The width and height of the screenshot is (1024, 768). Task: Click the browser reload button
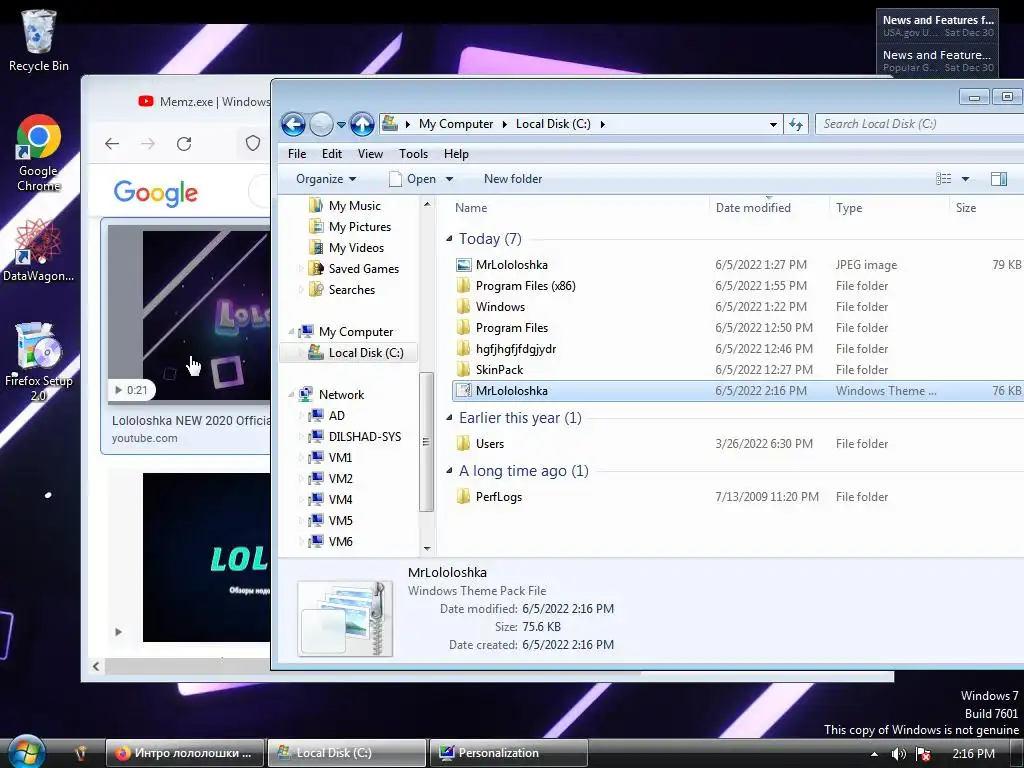(184, 144)
